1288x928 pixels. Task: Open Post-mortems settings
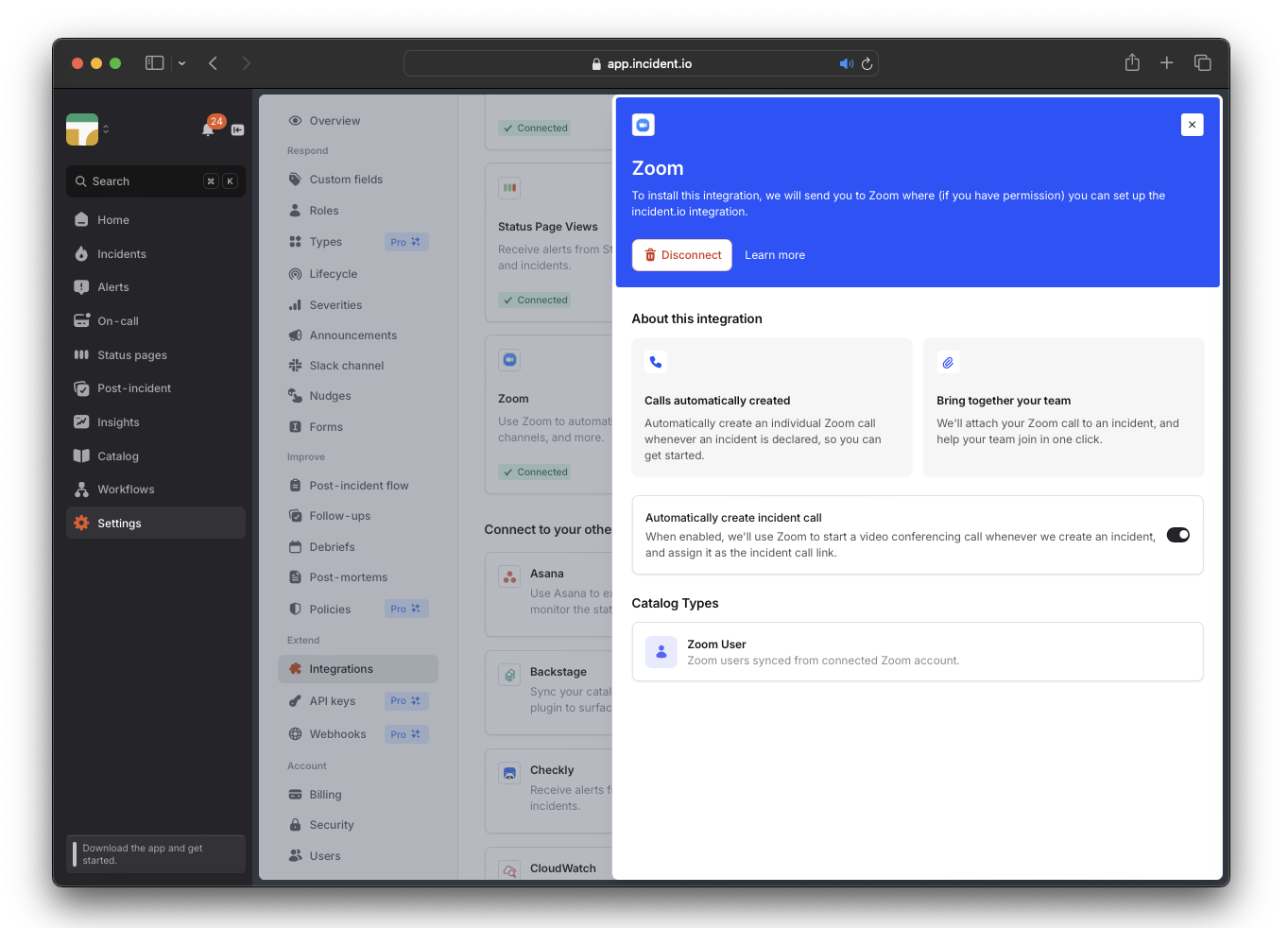pos(358,577)
